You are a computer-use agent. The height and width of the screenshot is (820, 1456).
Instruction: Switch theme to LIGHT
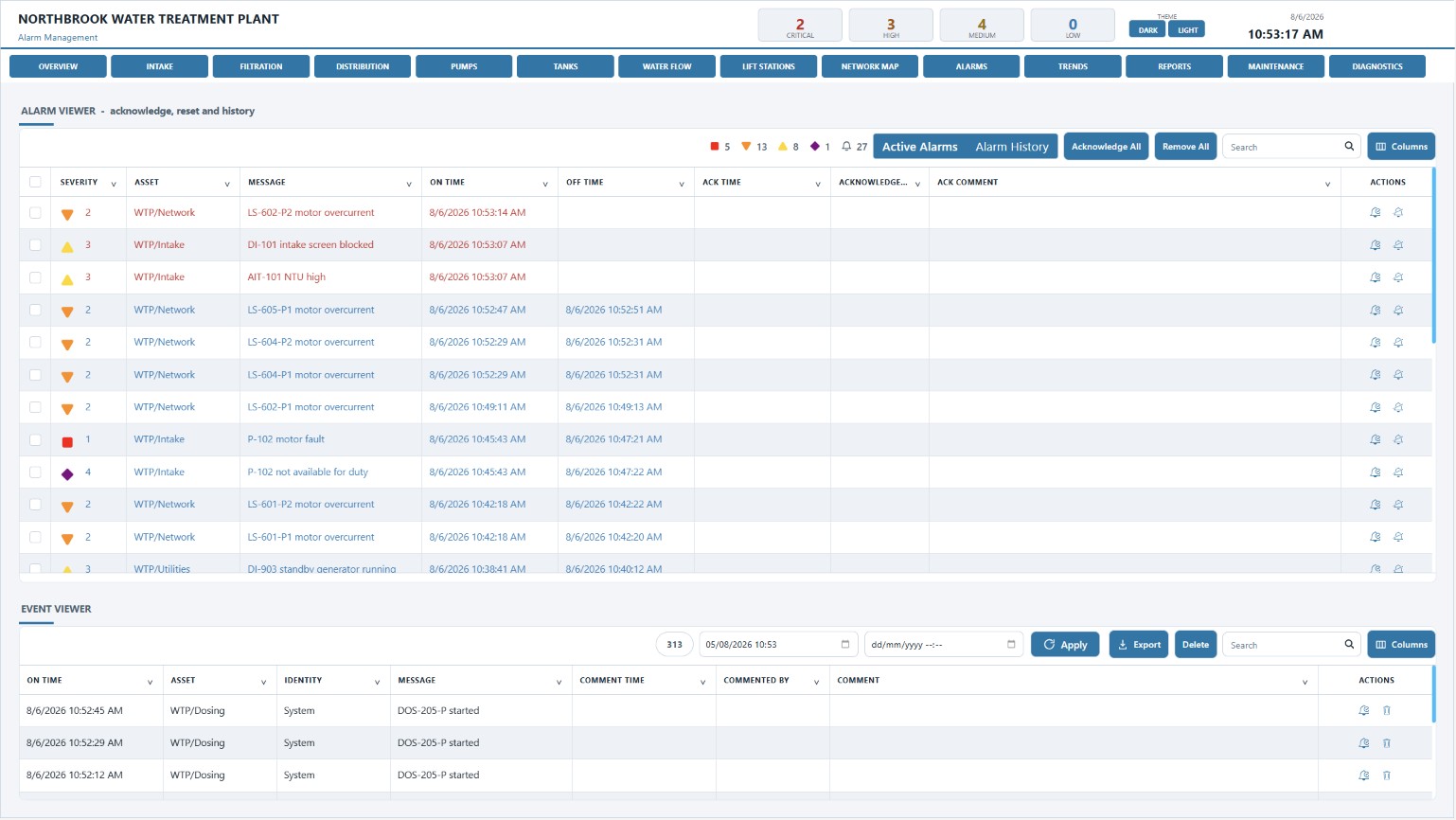tap(1187, 29)
